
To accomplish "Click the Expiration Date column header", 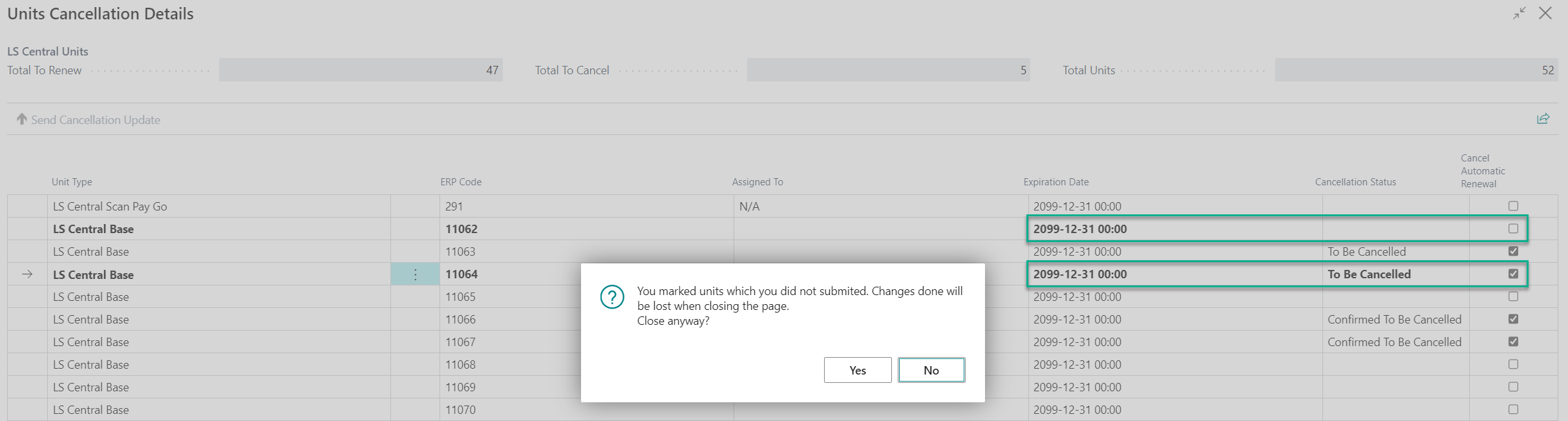I will [1055, 182].
